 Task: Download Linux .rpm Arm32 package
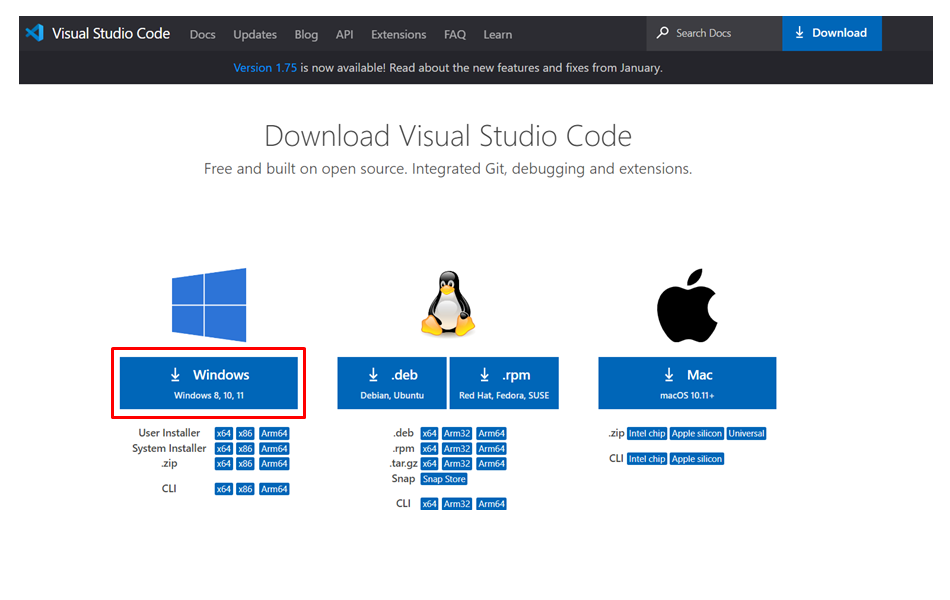tap(457, 448)
